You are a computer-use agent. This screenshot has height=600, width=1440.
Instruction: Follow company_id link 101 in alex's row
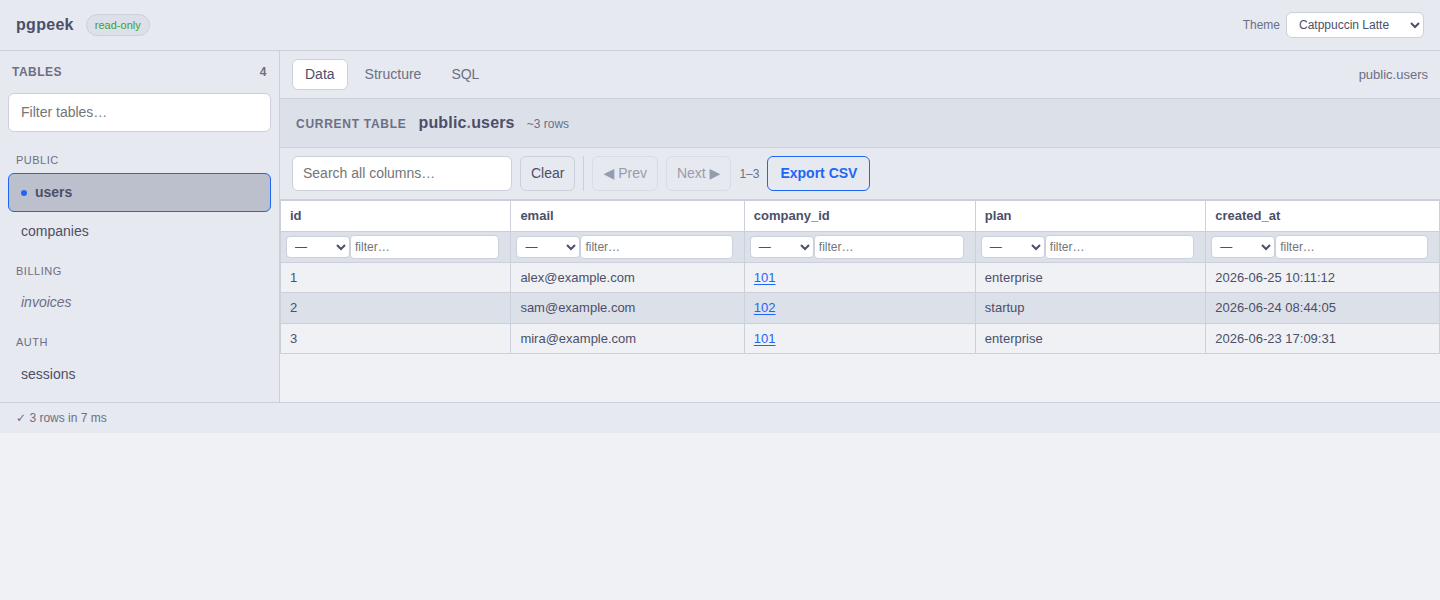pyautogui.click(x=764, y=277)
